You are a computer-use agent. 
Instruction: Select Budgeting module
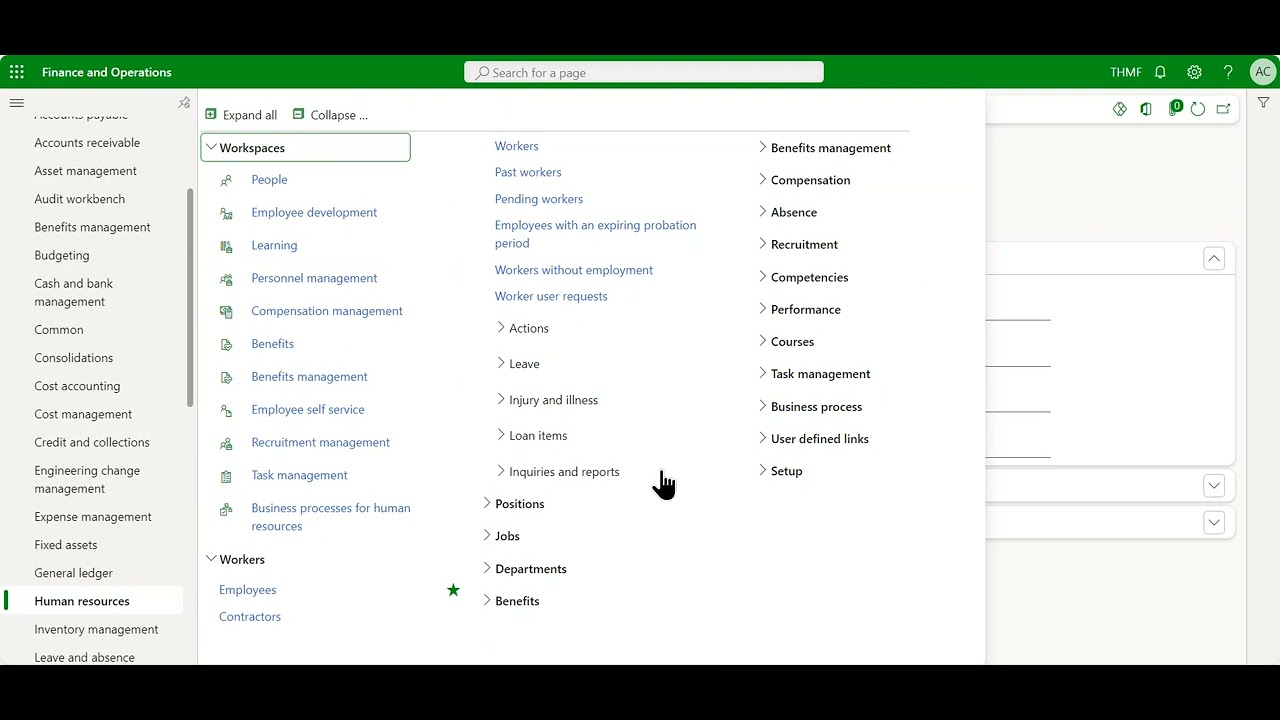62,255
